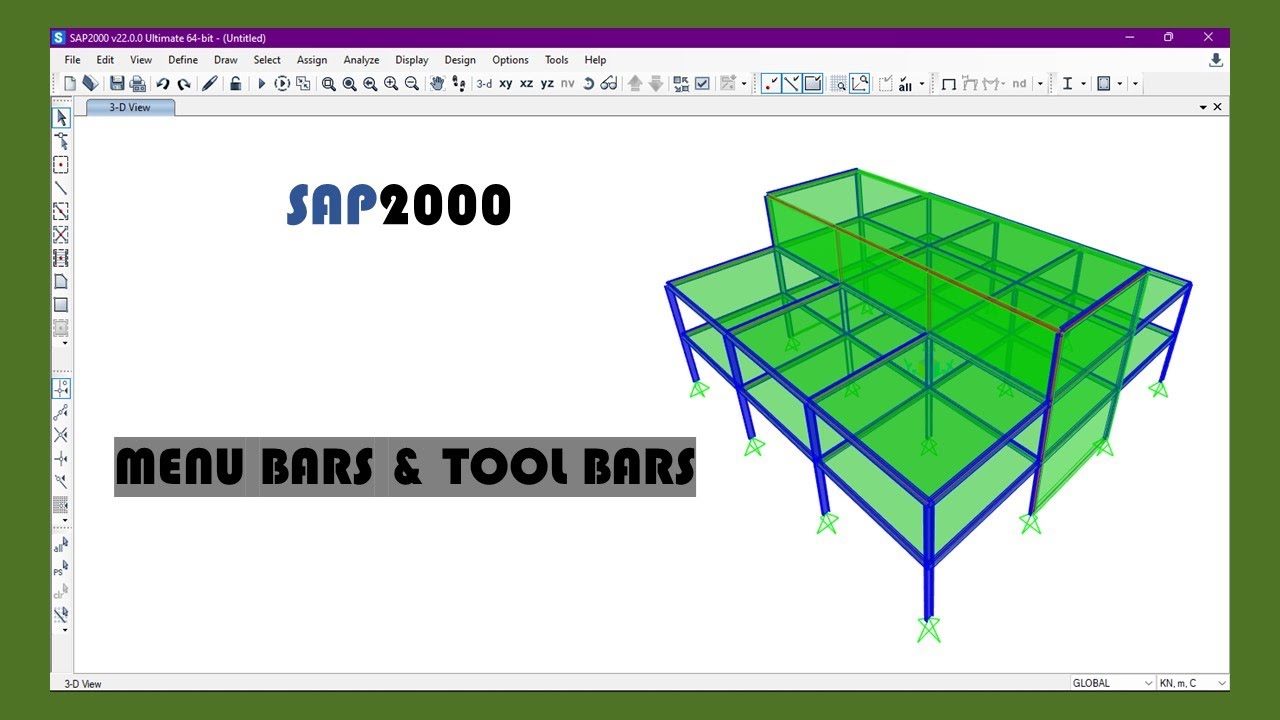The width and height of the screenshot is (1280, 720).
Task: Select the Pan hand tool
Action: point(437,84)
